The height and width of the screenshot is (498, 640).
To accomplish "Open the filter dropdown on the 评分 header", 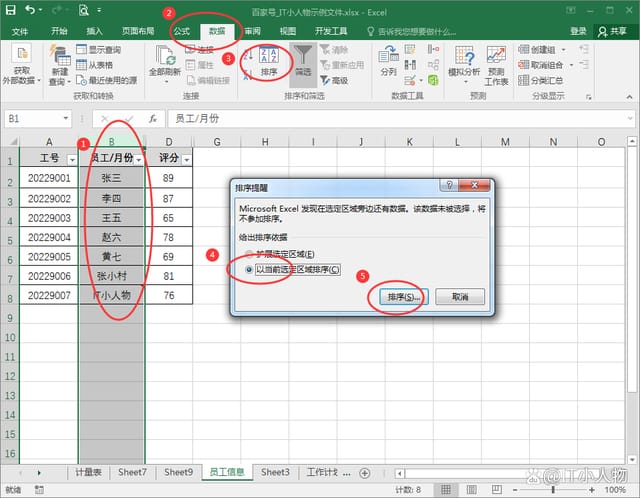I will coord(187,160).
